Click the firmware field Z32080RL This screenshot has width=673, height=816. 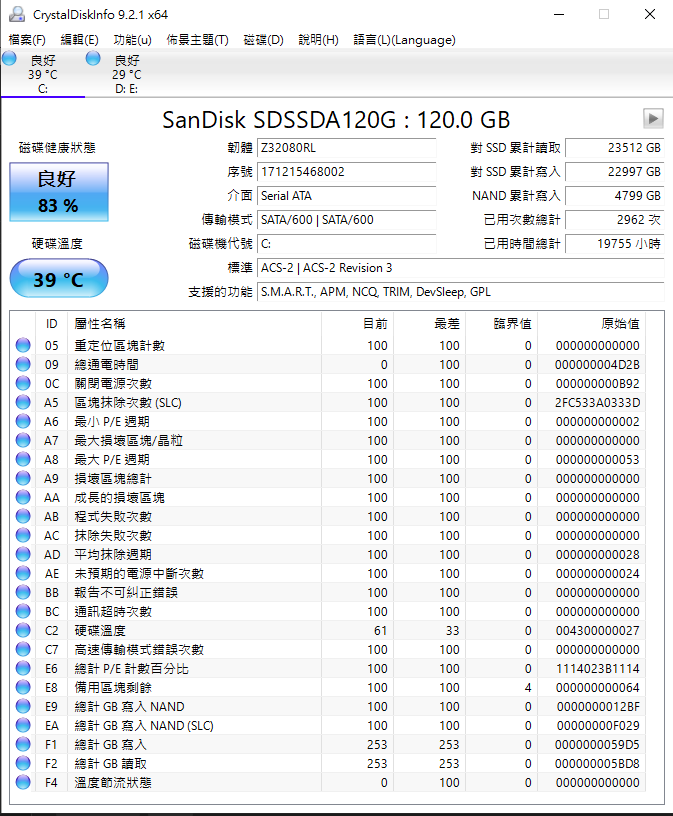(347, 148)
